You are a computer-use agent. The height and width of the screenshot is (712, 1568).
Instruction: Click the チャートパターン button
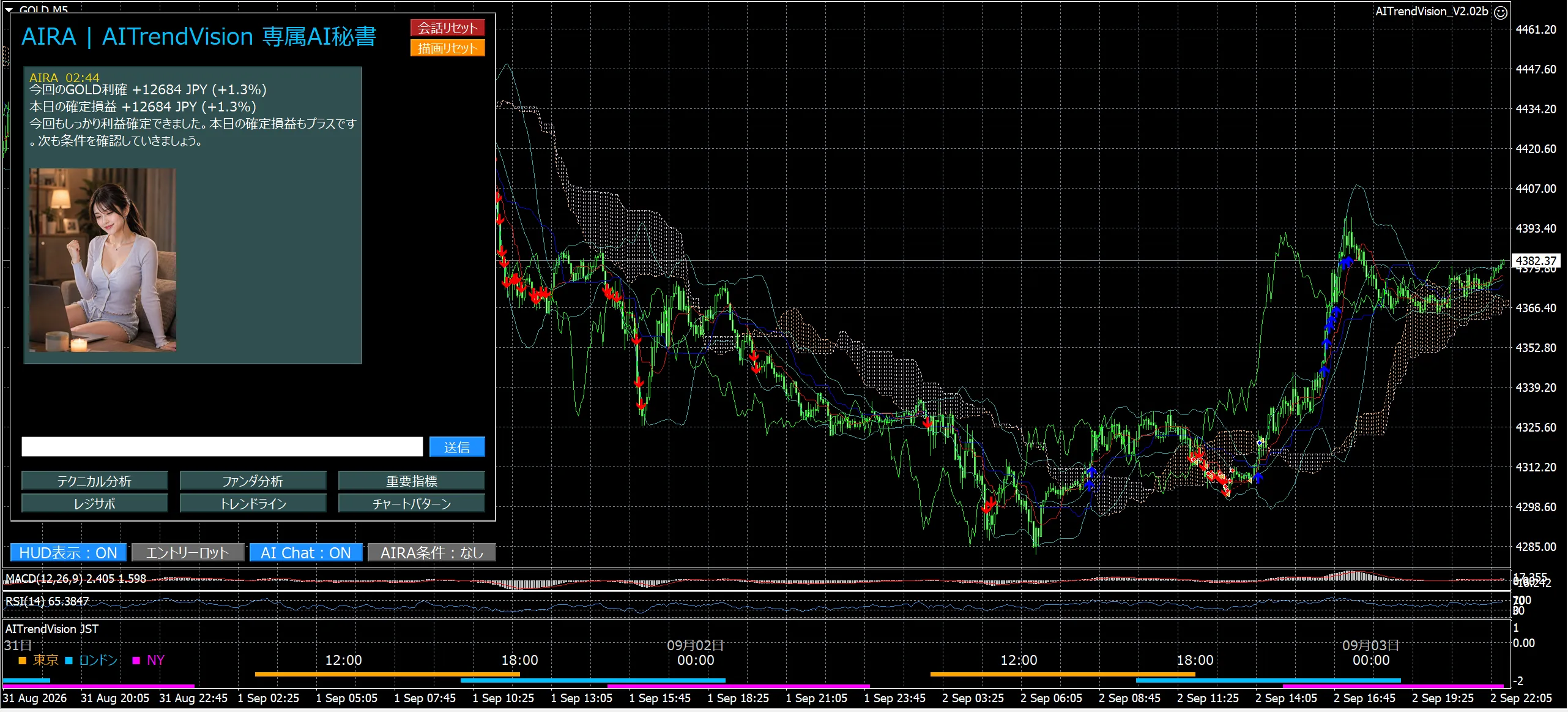tap(411, 503)
